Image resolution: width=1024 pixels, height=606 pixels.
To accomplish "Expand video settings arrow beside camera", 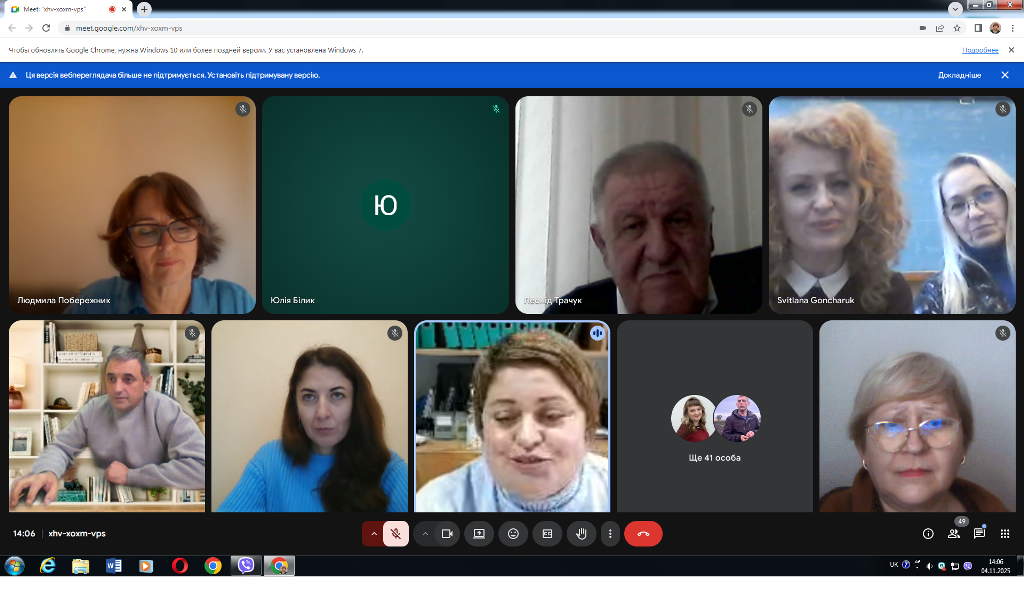I will tap(425, 534).
